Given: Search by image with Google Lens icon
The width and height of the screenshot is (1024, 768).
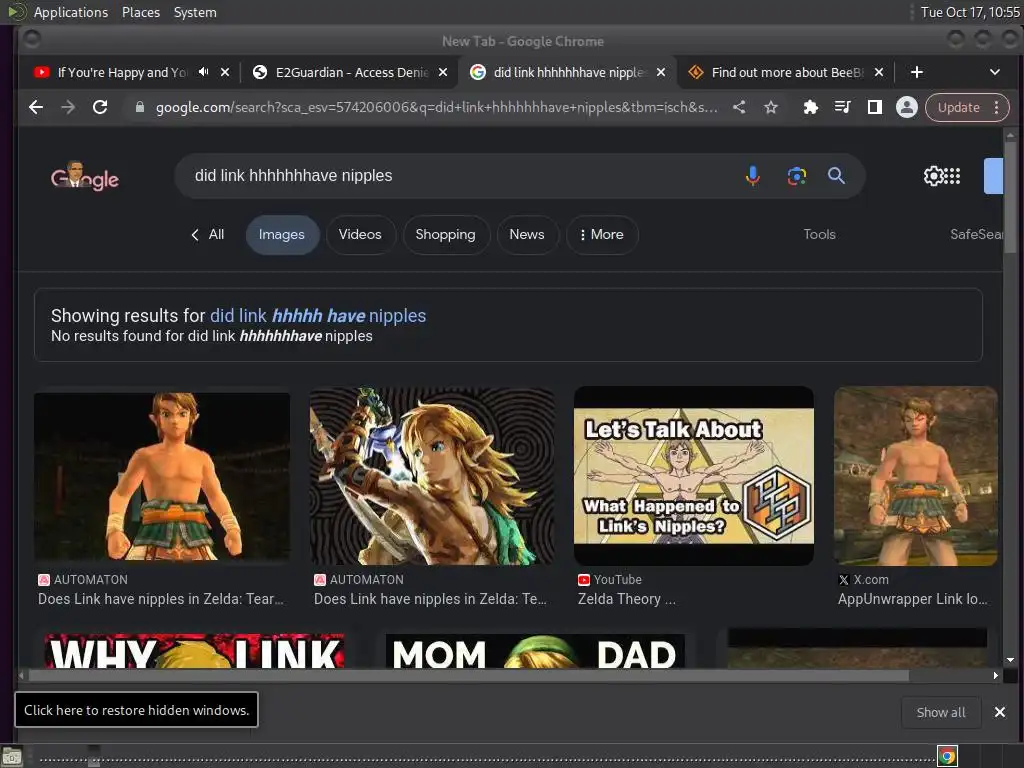Looking at the screenshot, I should pos(797,176).
